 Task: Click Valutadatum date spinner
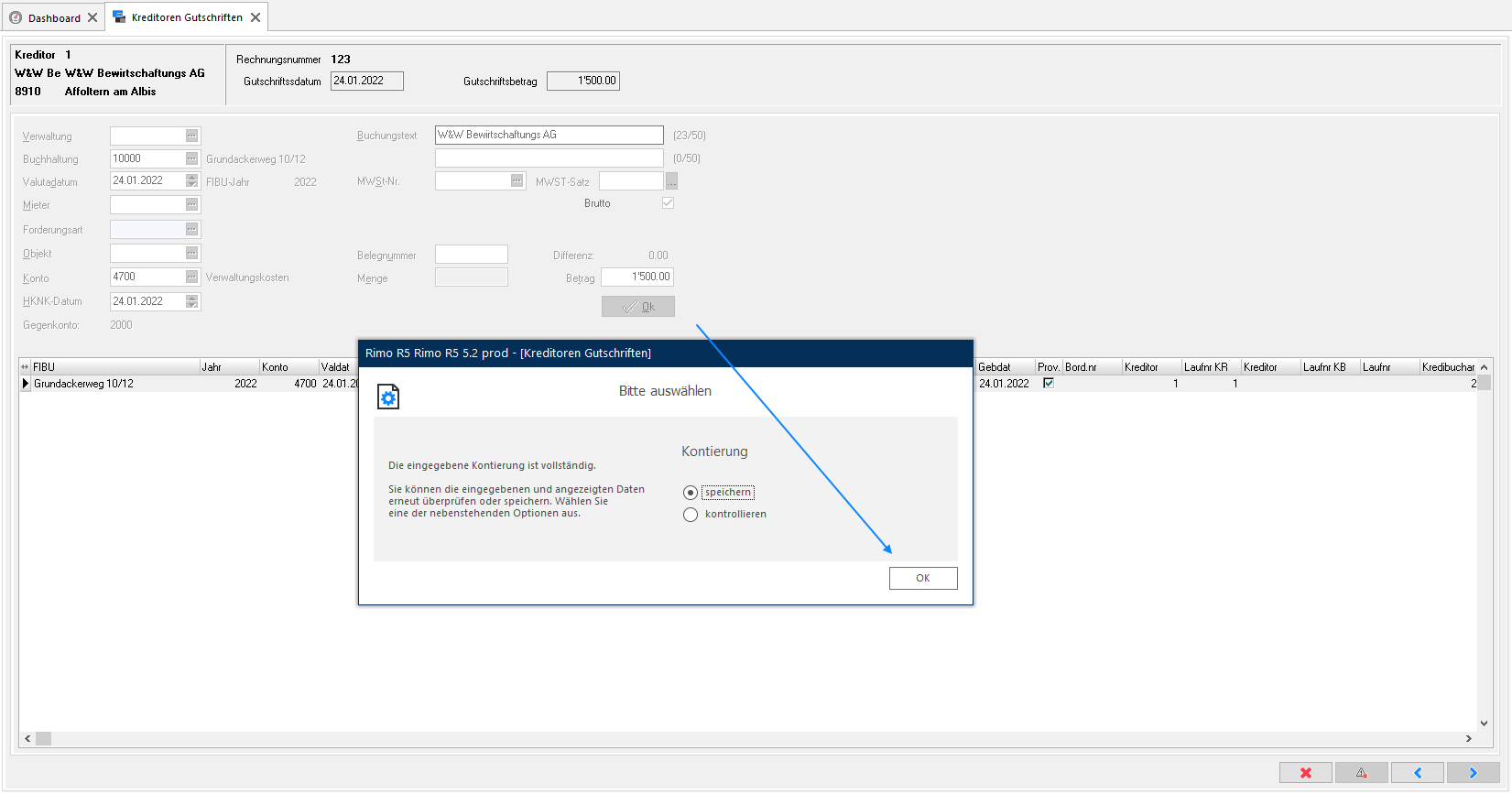(x=192, y=180)
